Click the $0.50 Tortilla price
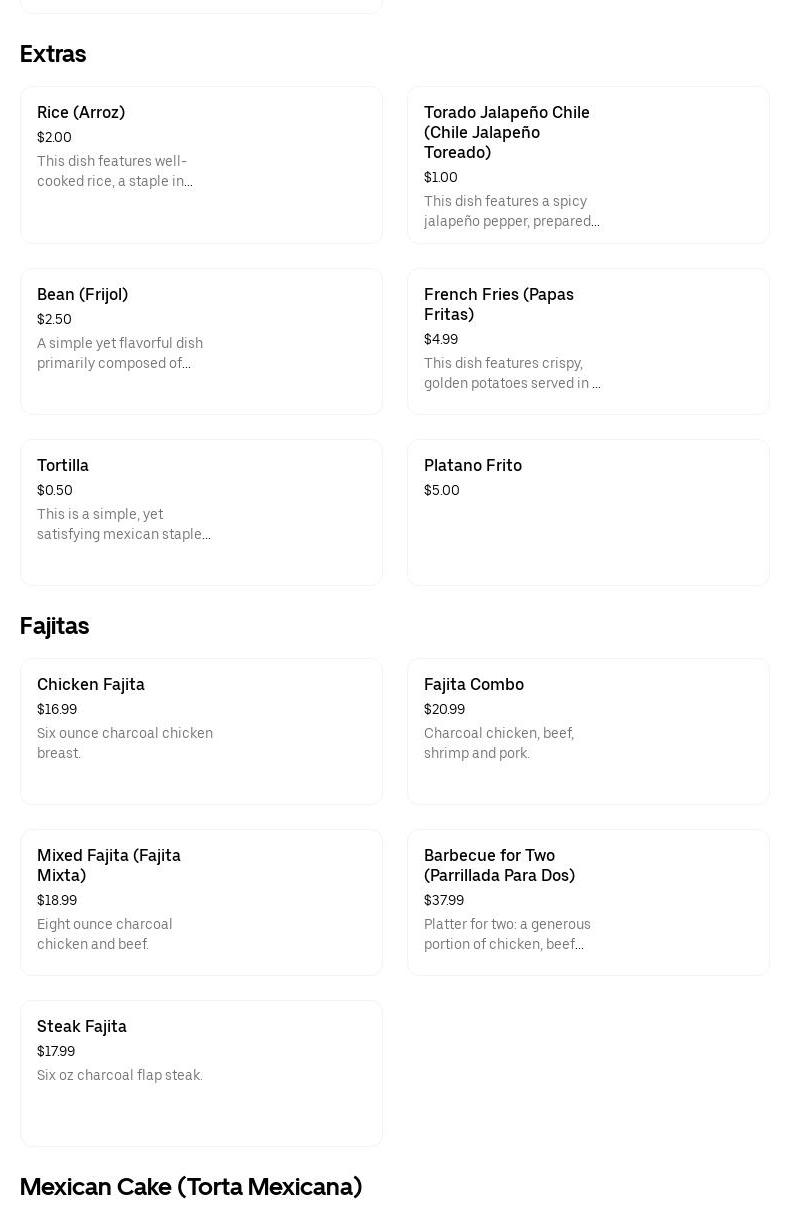This screenshot has height=1208, width=804. click(55, 490)
